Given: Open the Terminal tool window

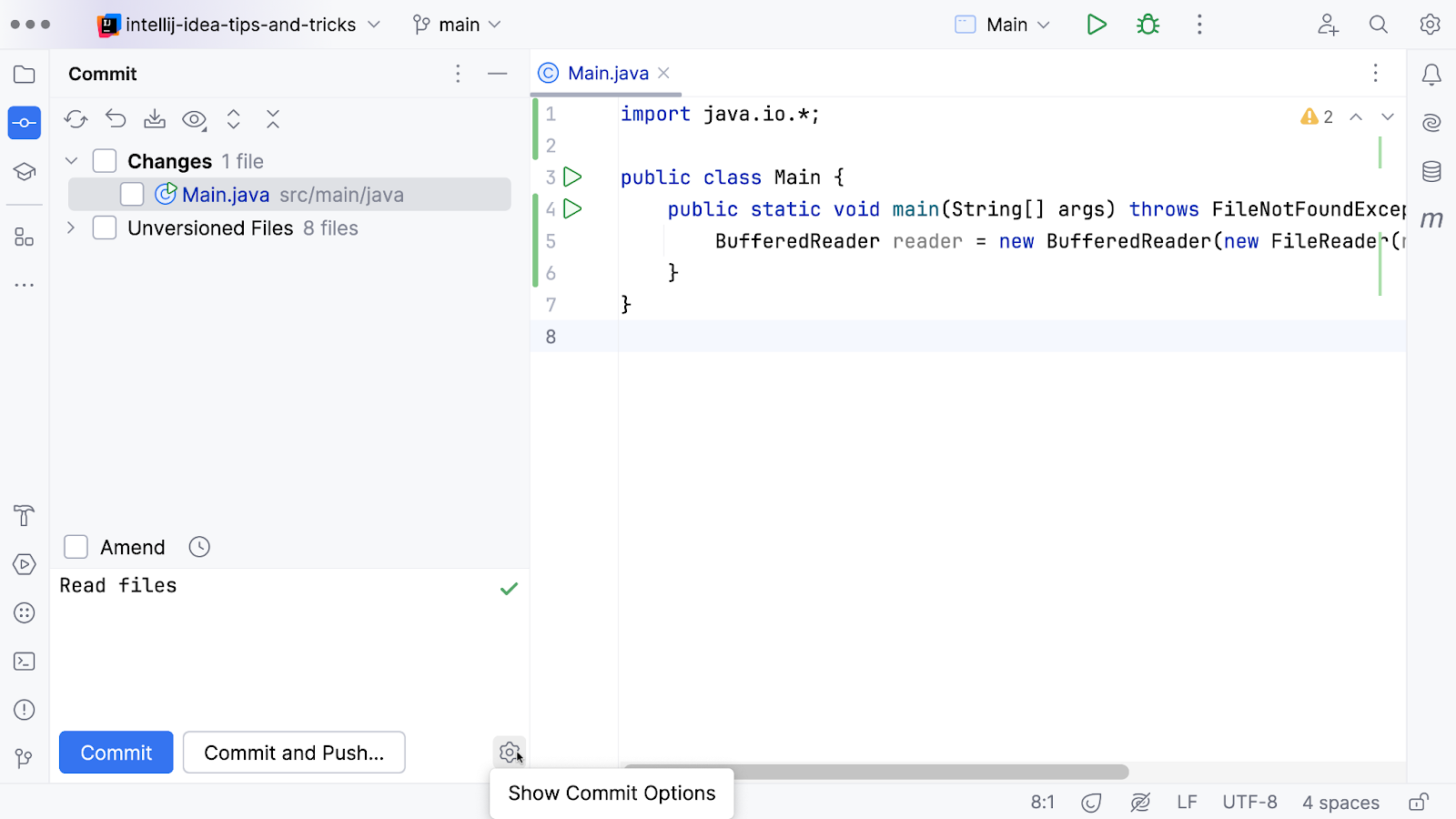Looking at the screenshot, I should (25, 662).
